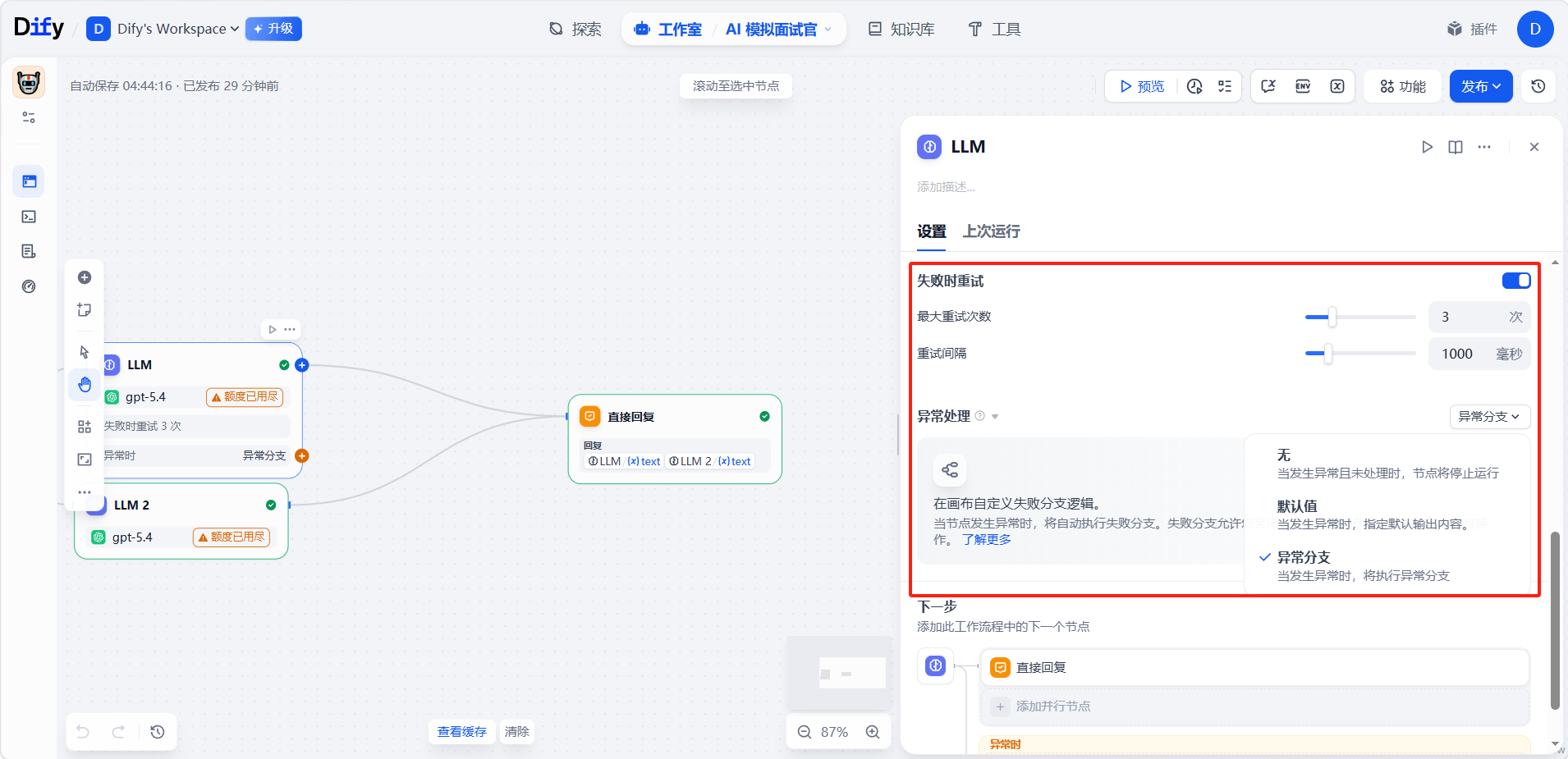Open the help book icon in LLM panel
Viewport: 1568px width, 759px height.
click(1455, 147)
